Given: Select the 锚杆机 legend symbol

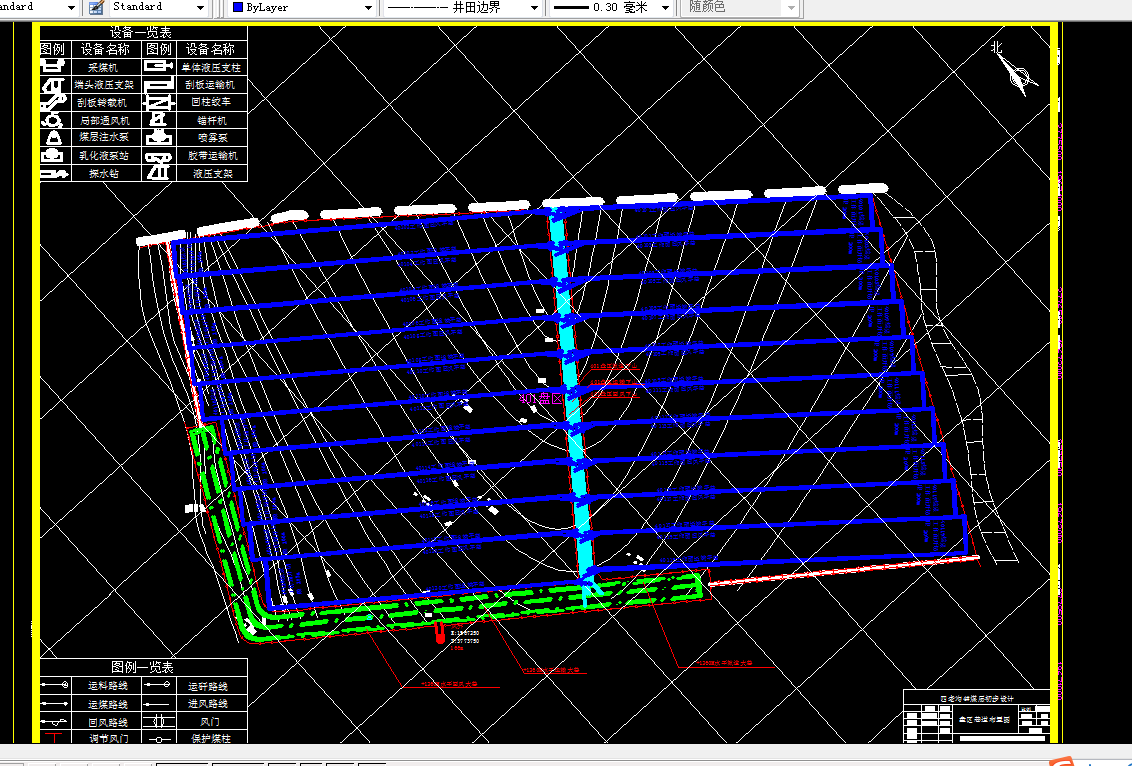Looking at the screenshot, I should pyautogui.click(x=159, y=120).
